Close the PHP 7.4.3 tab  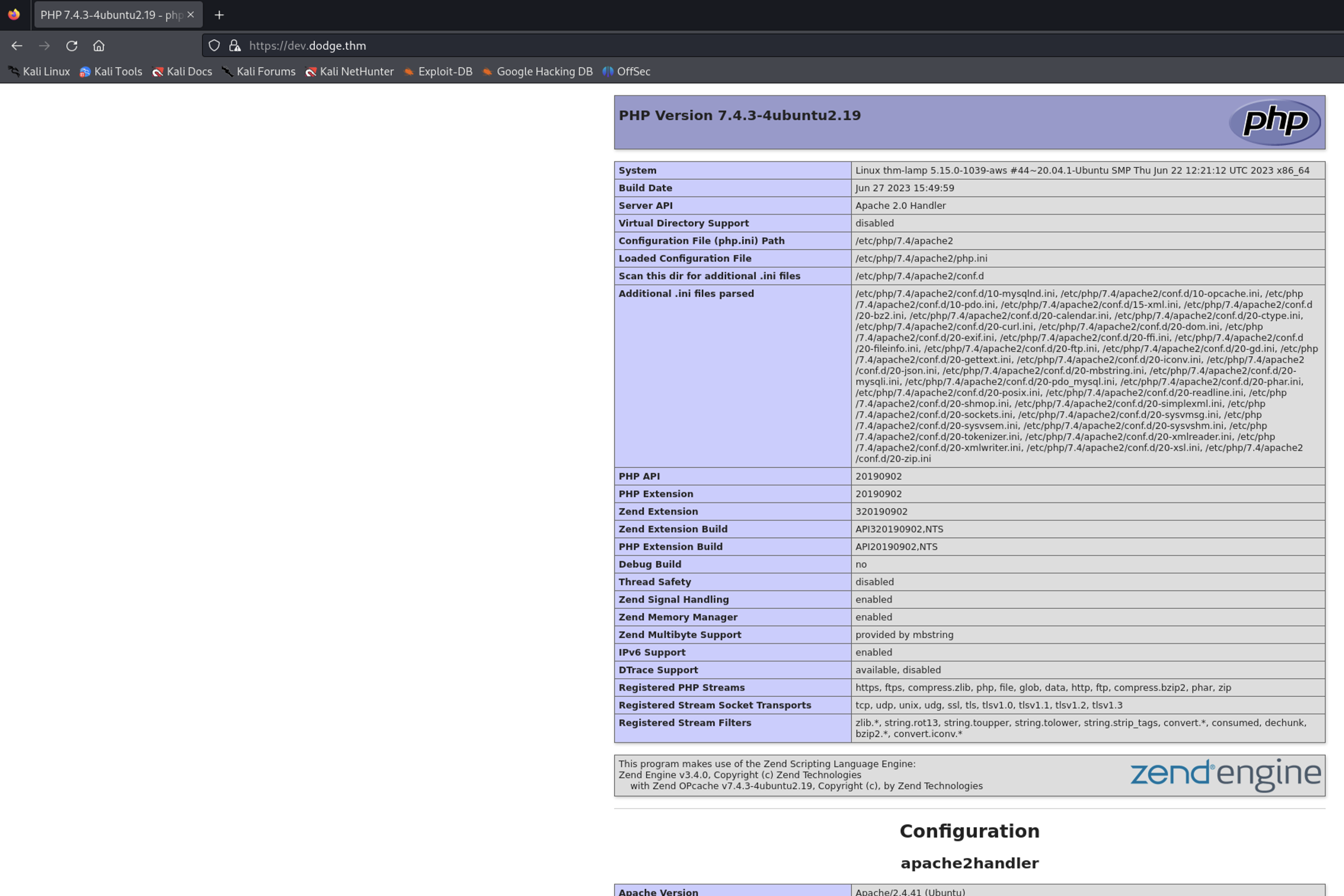(x=191, y=15)
